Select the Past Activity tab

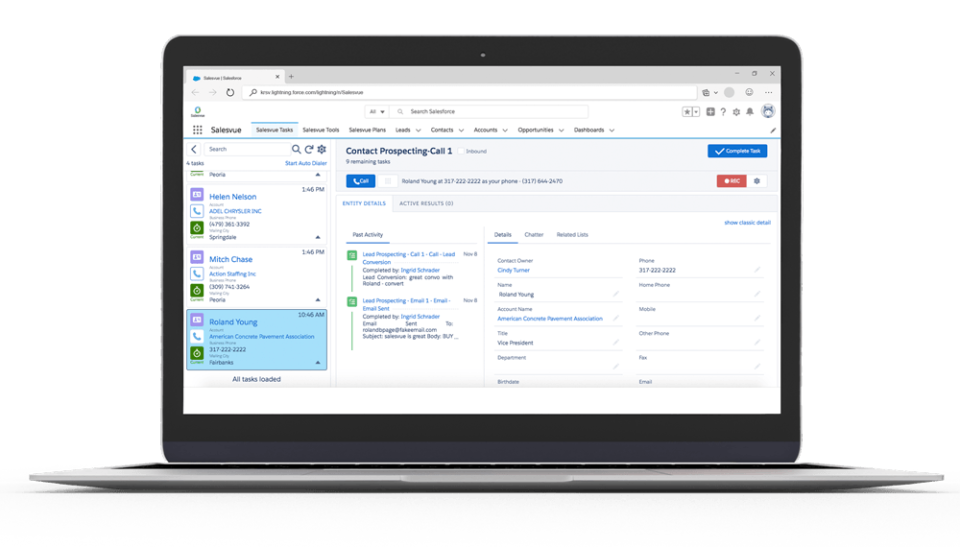[367, 235]
